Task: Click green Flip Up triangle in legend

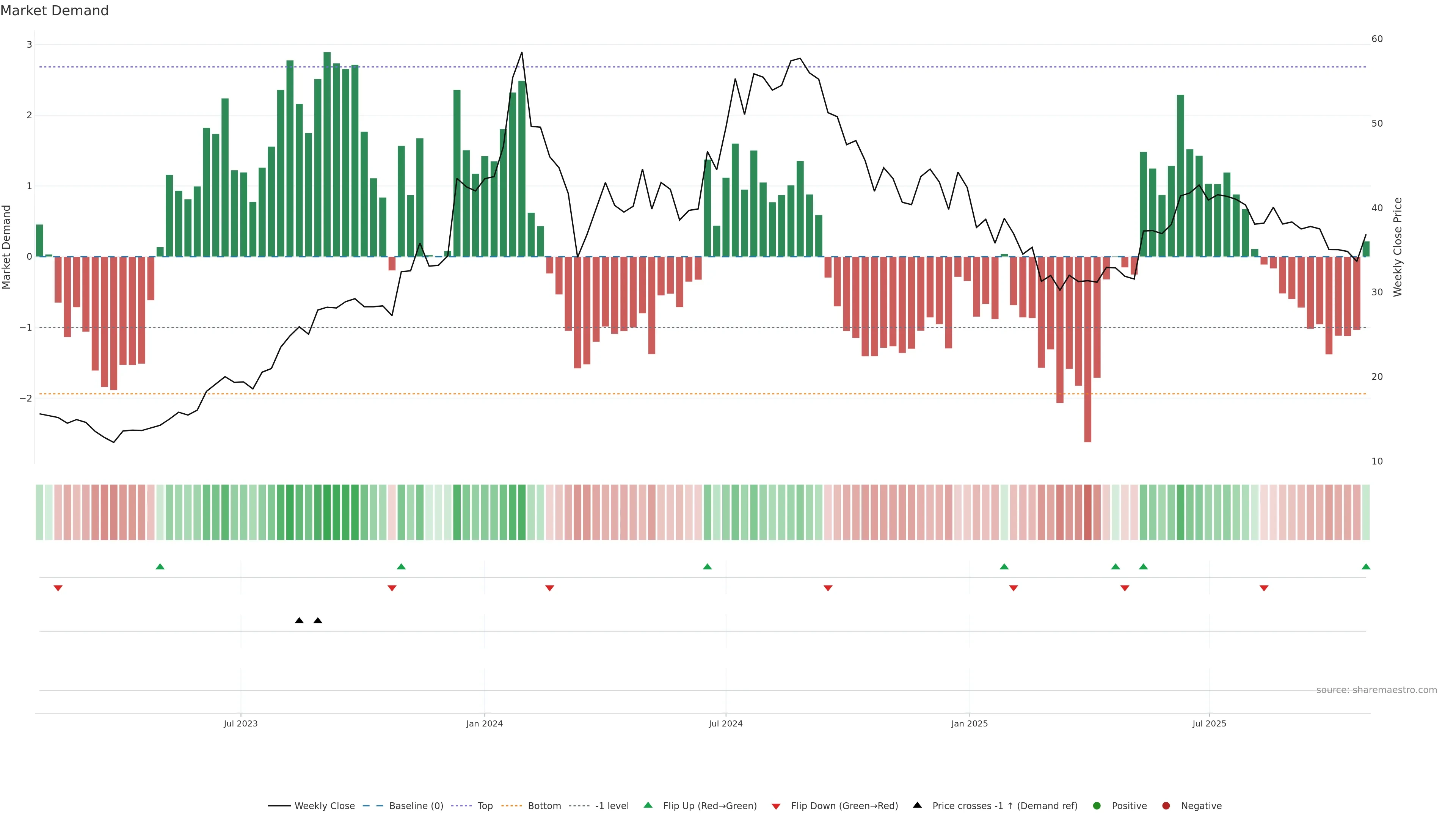Action: 648,805
